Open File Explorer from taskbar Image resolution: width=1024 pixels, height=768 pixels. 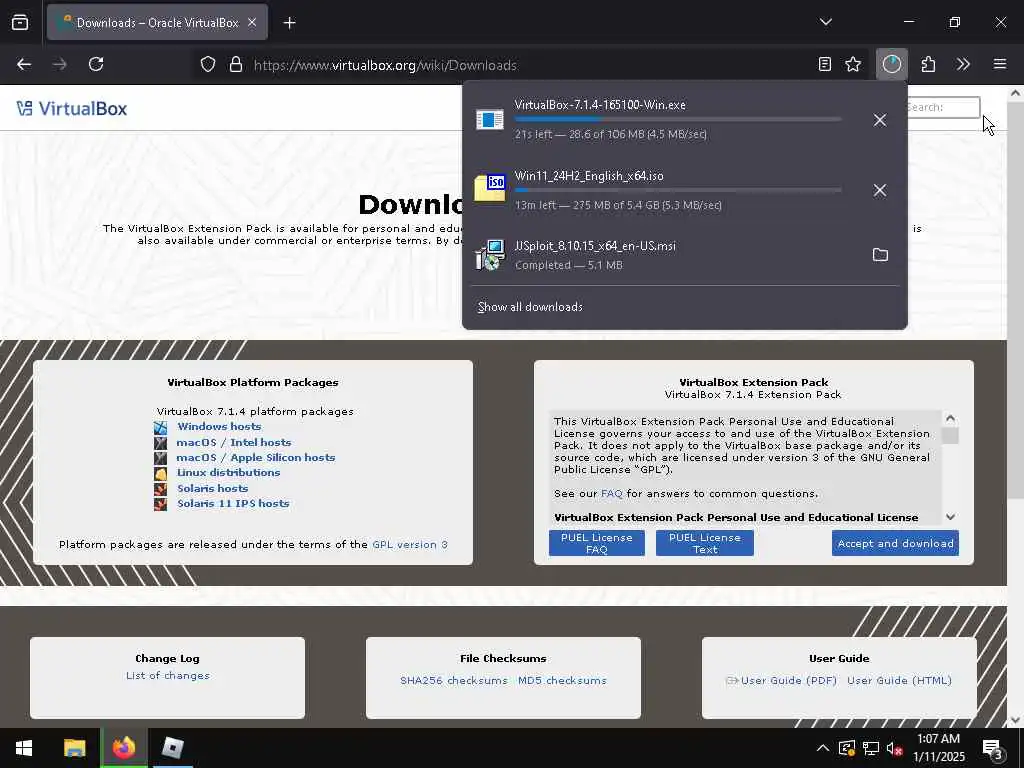(74, 748)
